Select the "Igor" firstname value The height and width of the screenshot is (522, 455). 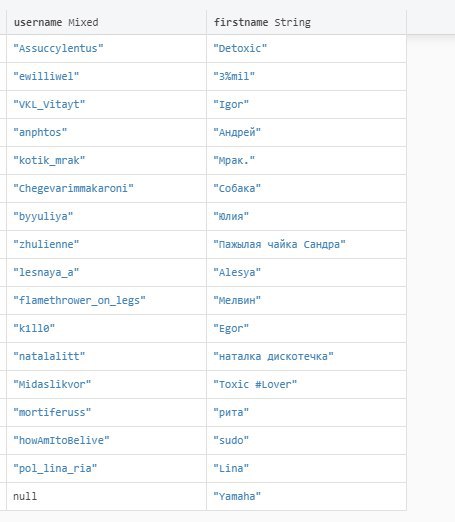pos(231,104)
